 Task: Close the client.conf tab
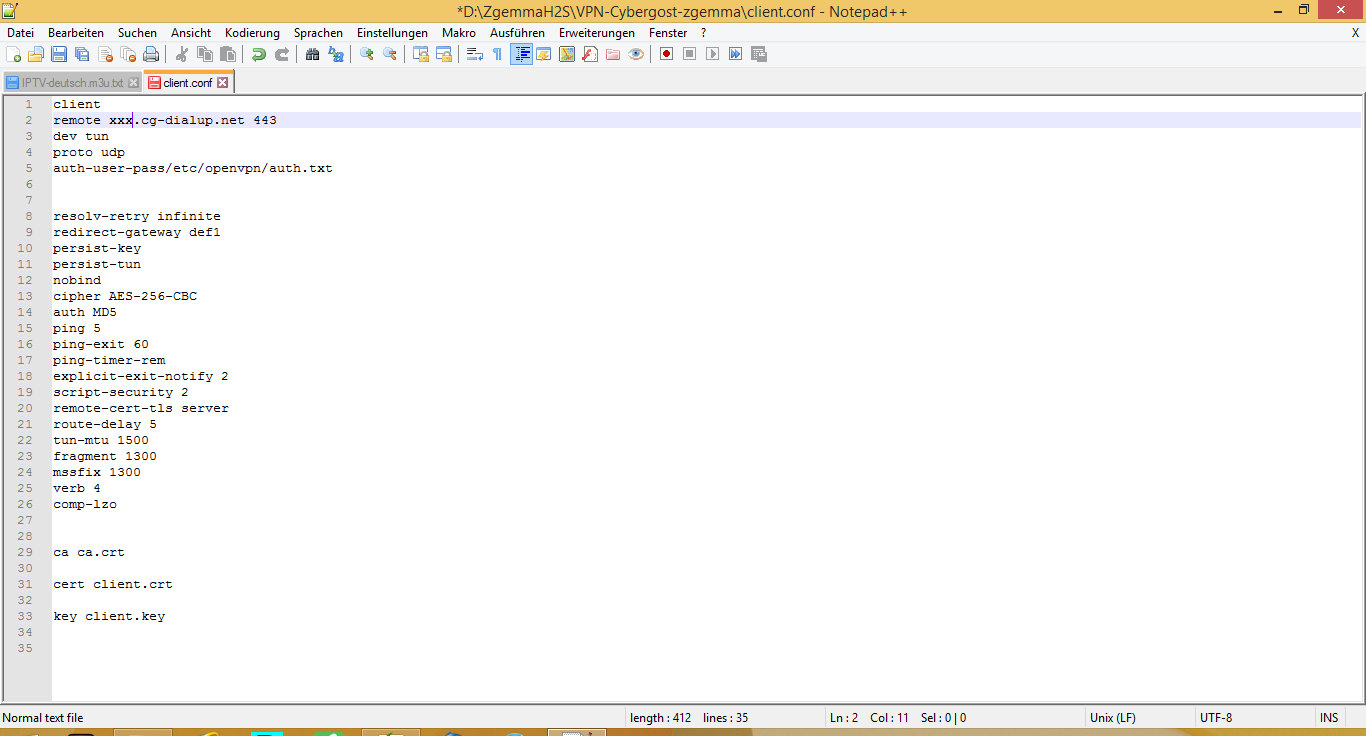(x=223, y=83)
